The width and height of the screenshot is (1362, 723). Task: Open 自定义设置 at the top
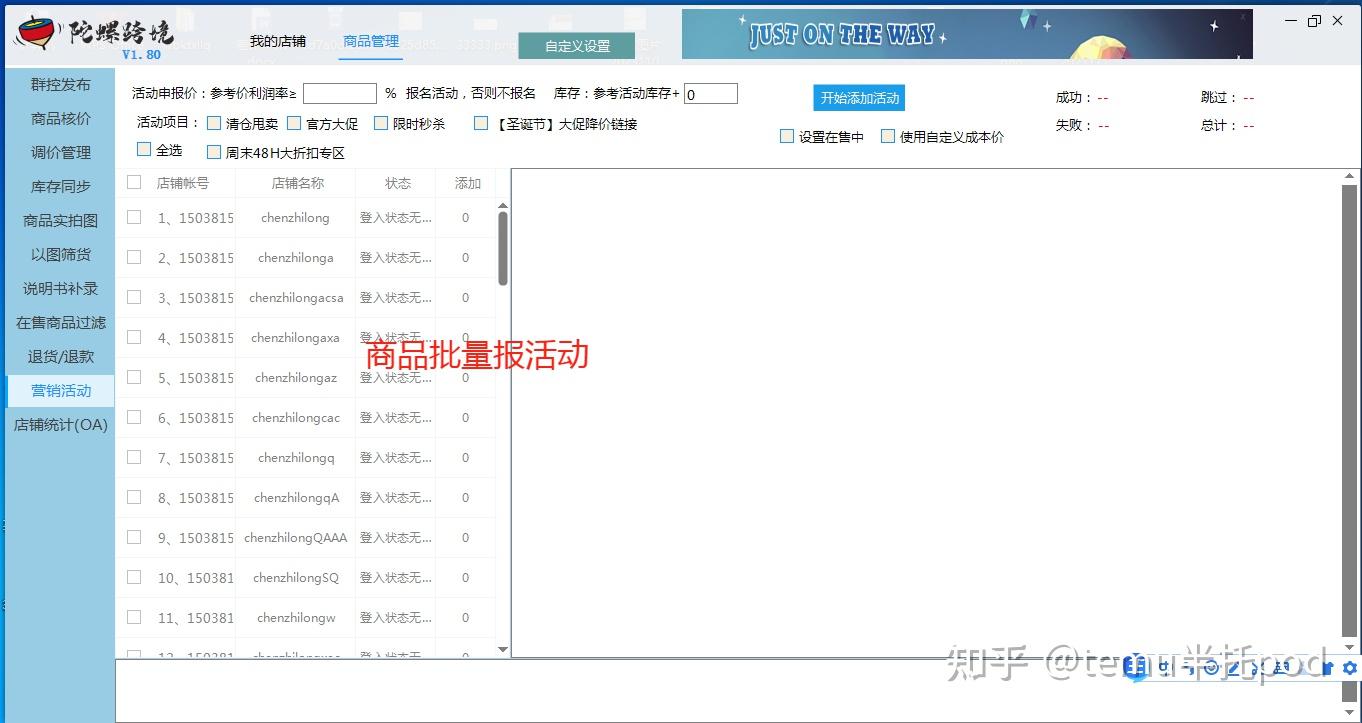coord(576,45)
